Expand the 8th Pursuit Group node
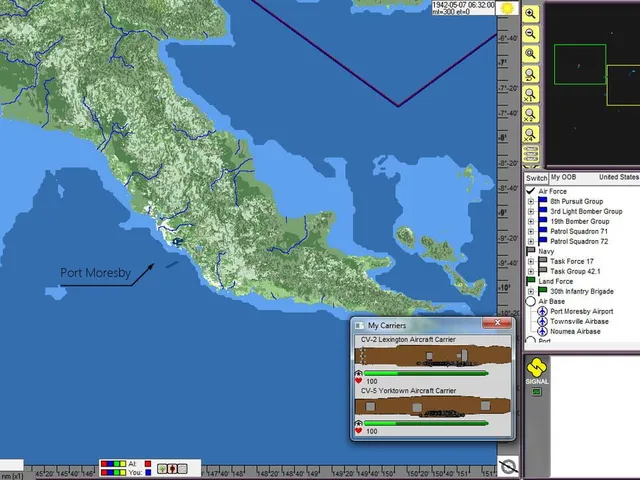Image resolution: width=640 pixels, height=480 pixels. tap(531, 201)
